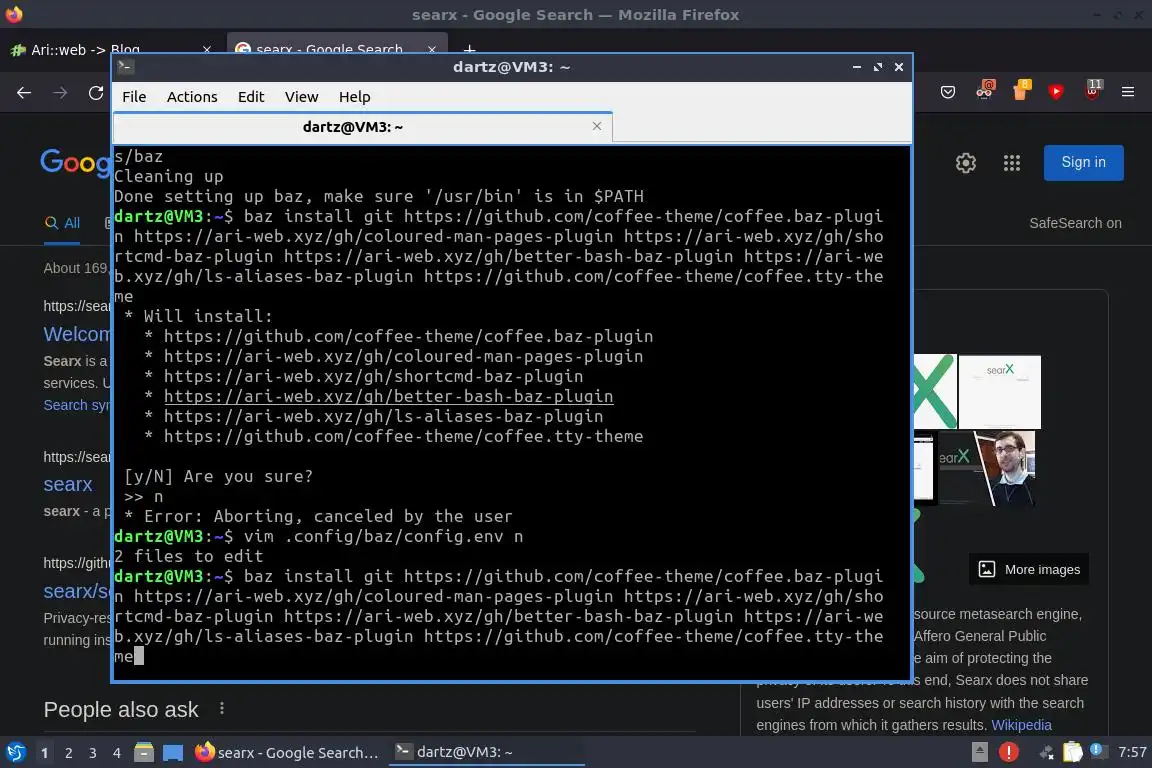Click the notification tray icon beside the clock
The width and height of the screenshot is (1152, 768).
[1097, 750]
